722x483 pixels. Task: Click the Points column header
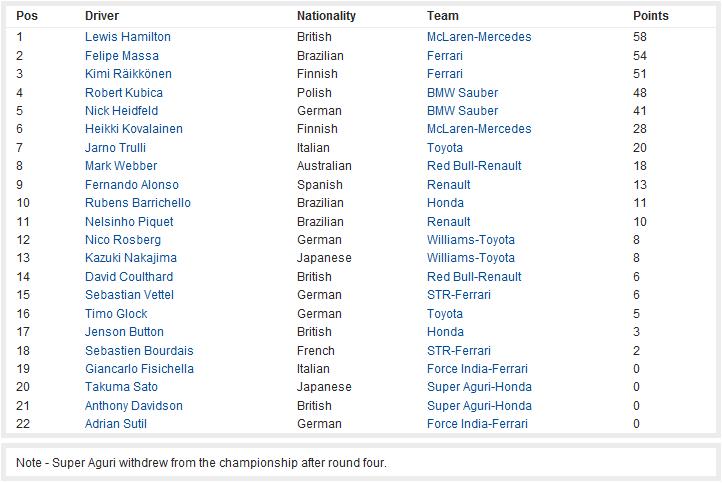pyautogui.click(x=650, y=16)
